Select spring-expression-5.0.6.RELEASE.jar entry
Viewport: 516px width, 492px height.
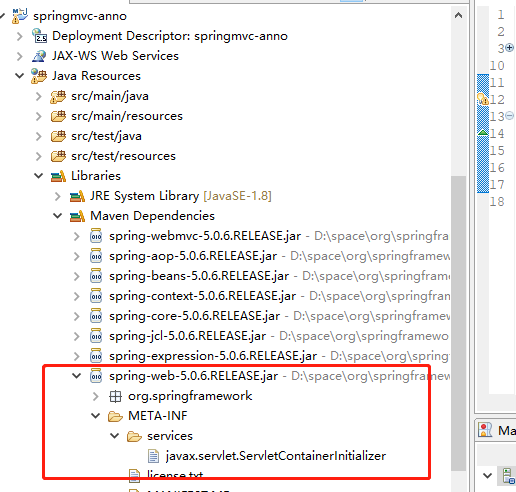(213, 356)
